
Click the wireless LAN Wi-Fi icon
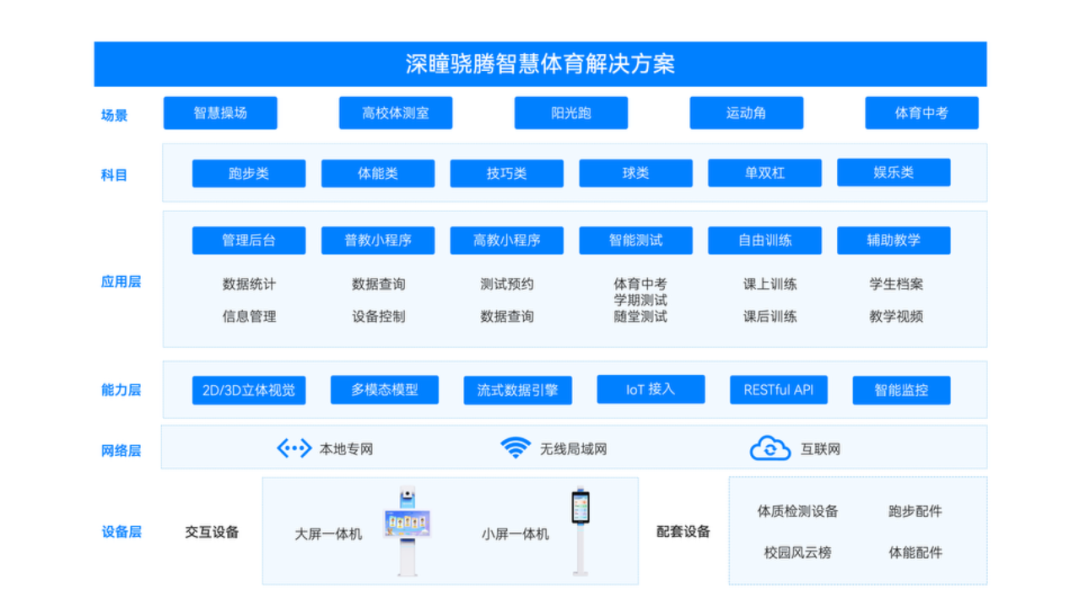(x=515, y=448)
